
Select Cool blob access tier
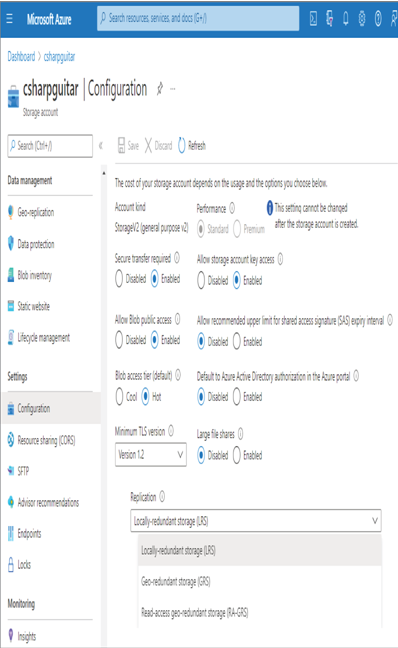click(119, 396)
